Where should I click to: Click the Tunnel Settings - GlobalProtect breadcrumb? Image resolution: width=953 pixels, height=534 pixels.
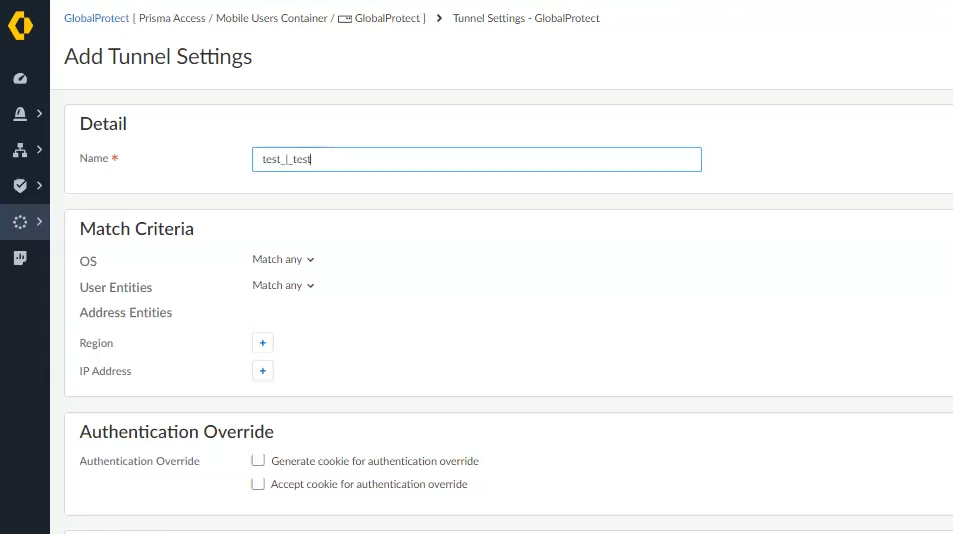coord(526,18)
